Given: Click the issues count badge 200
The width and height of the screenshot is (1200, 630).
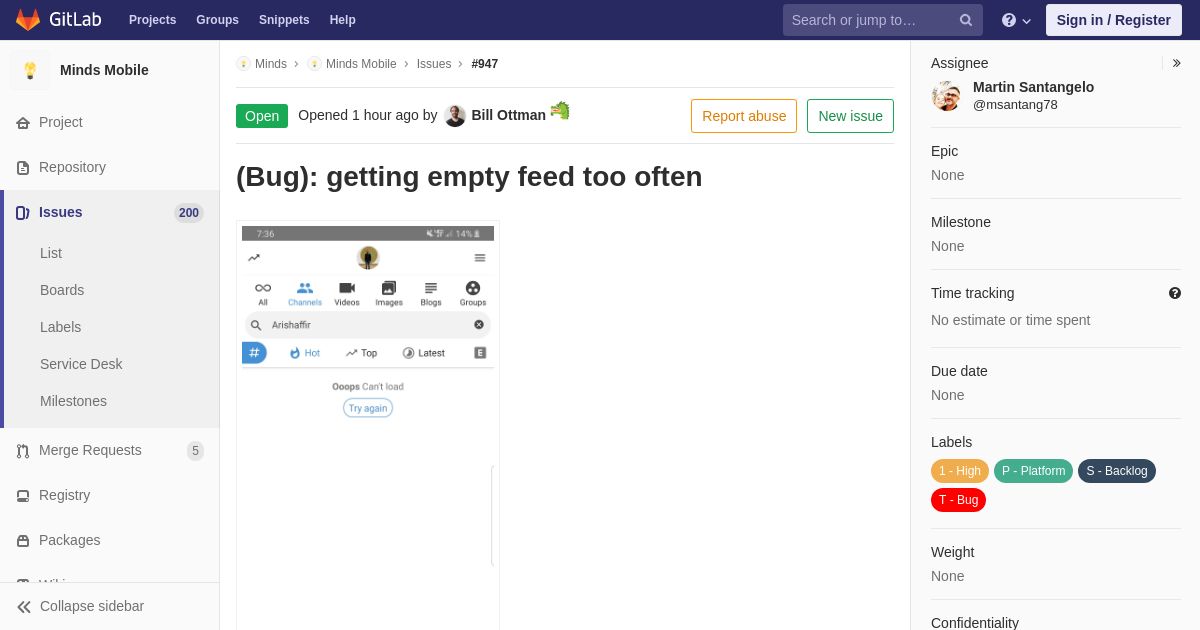Looking at the screenshot, I should (x=189, y=213).
